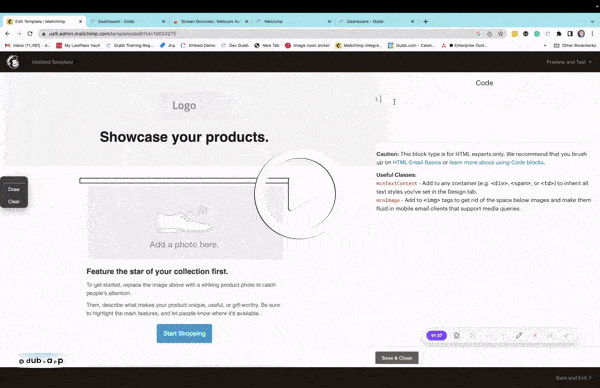Toggle the browser side panel icon
This screenshot has width=600, height=388.
[570, 34]
